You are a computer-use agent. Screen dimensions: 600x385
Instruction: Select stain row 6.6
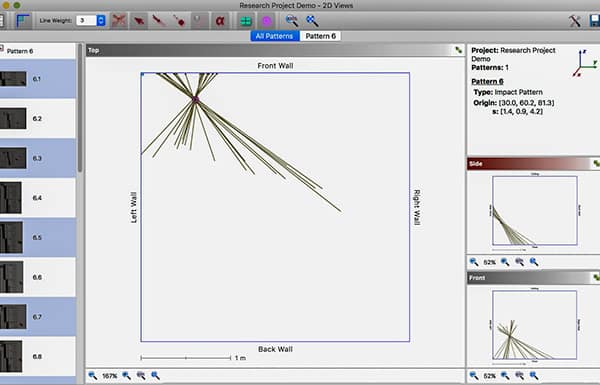38,277
